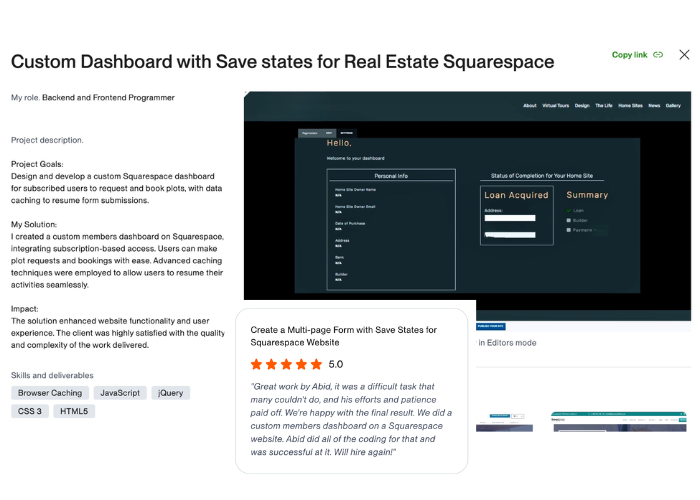Click the 5.0 rating value
Image resolution: width=700 pixels, height=500 pixels.
point(336,364)
